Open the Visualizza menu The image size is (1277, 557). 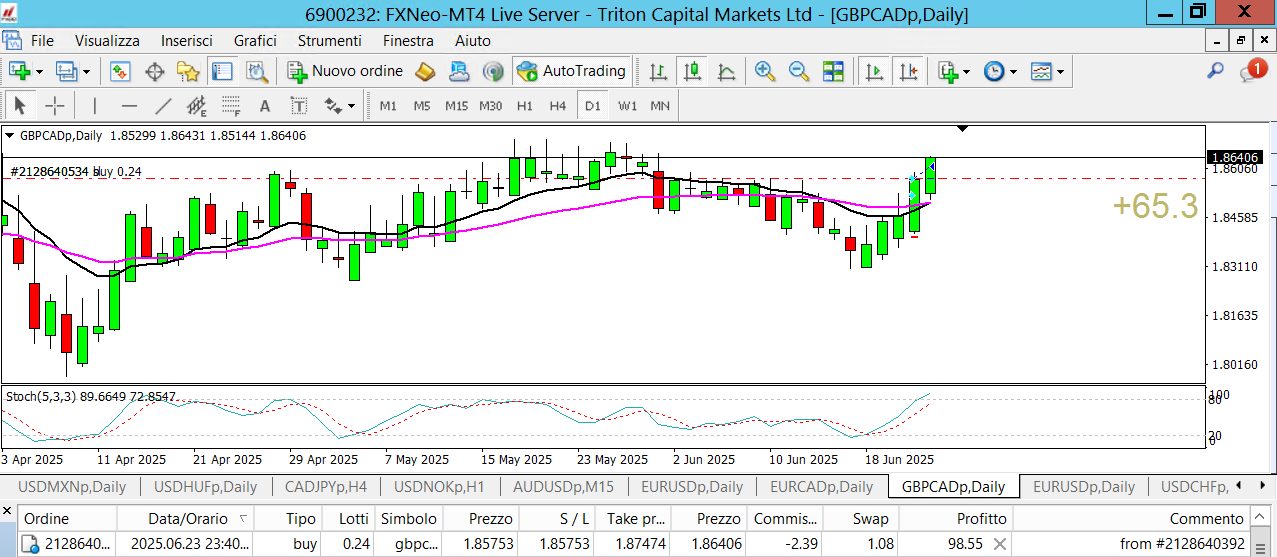(x=108, y=41)
